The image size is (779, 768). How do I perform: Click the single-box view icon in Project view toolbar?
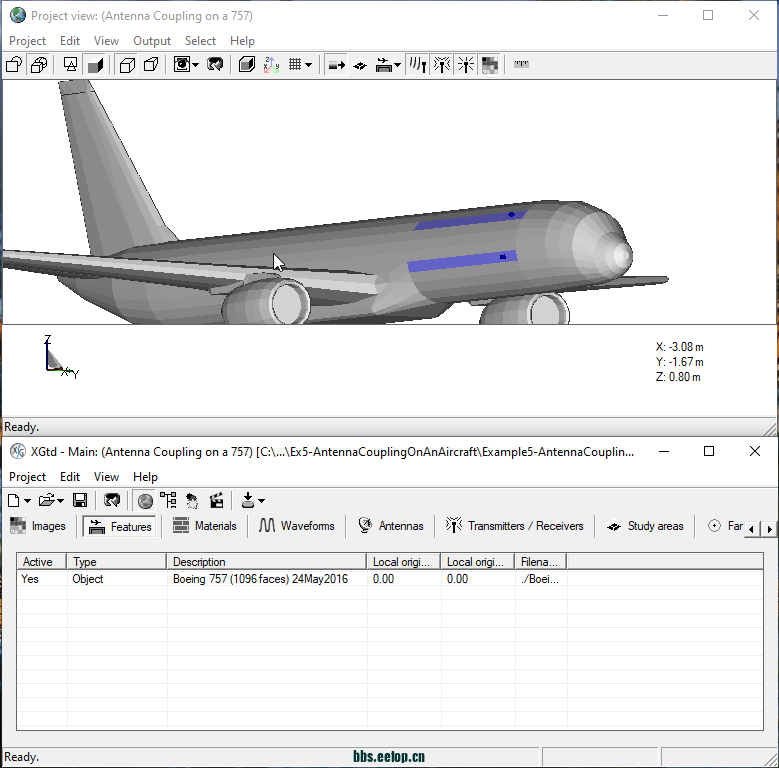click(x=14, y=65)
